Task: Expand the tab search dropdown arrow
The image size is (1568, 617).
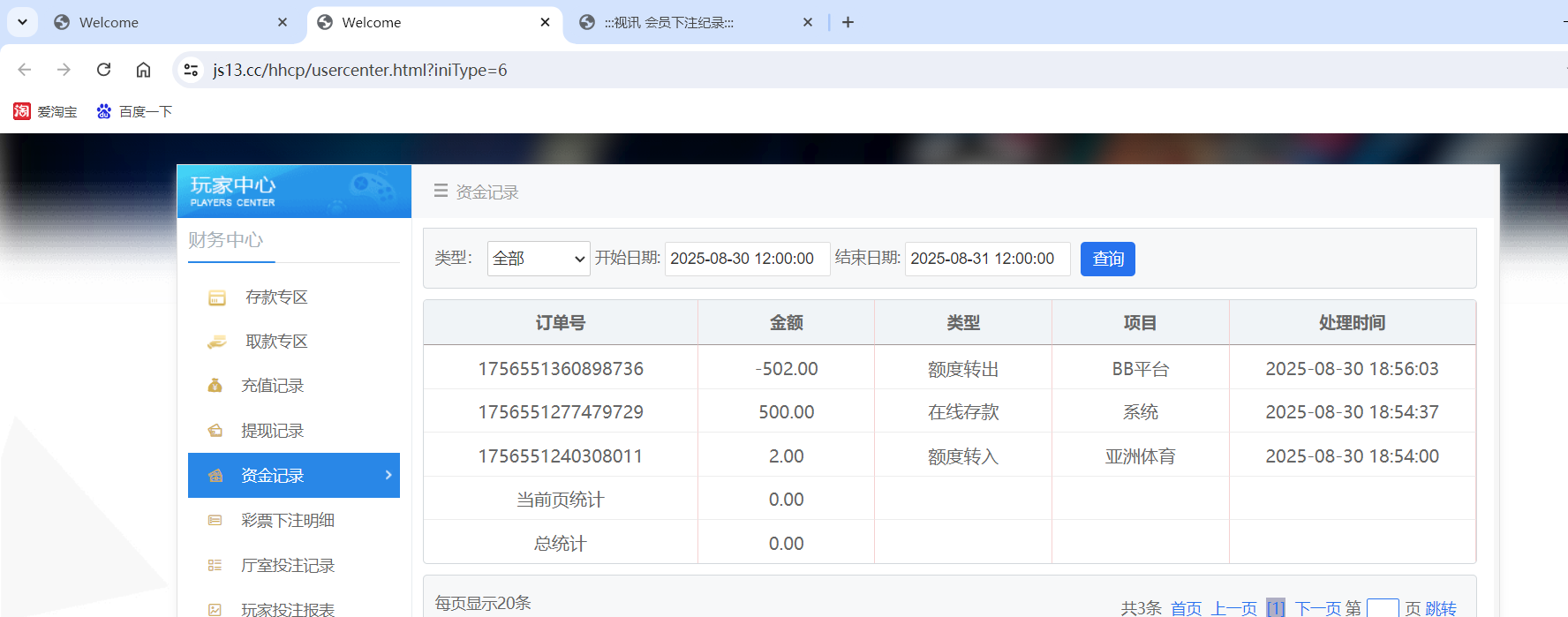Action: (22, 22)
